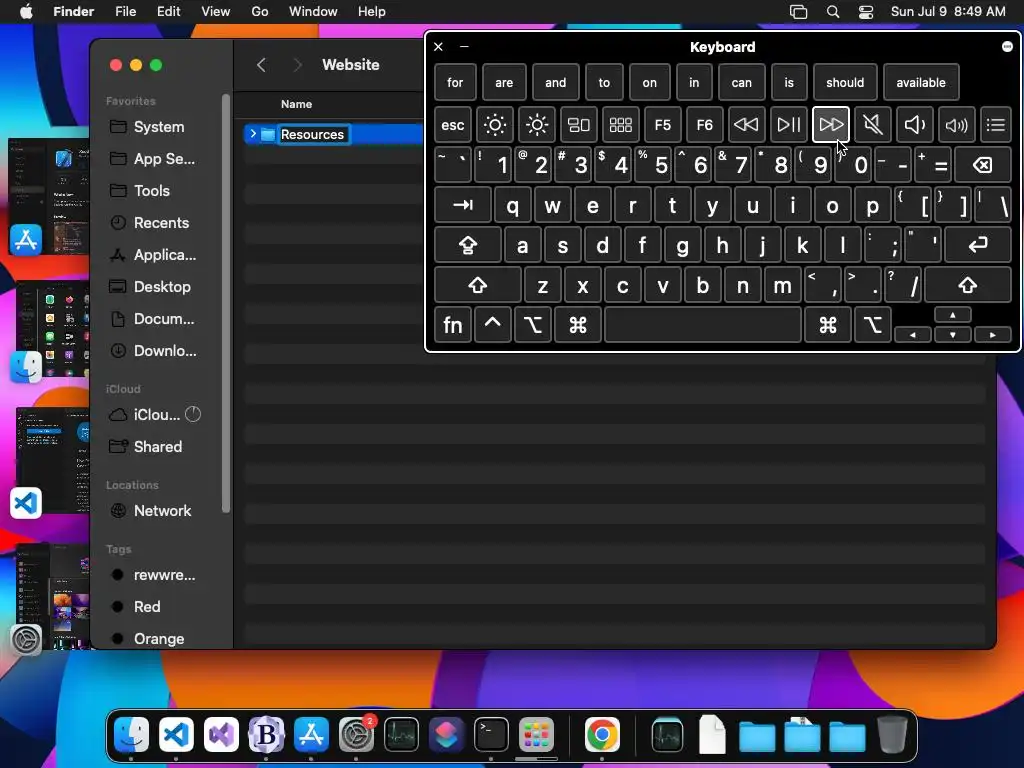Select Recents in the sidebar

click(161, 223)
